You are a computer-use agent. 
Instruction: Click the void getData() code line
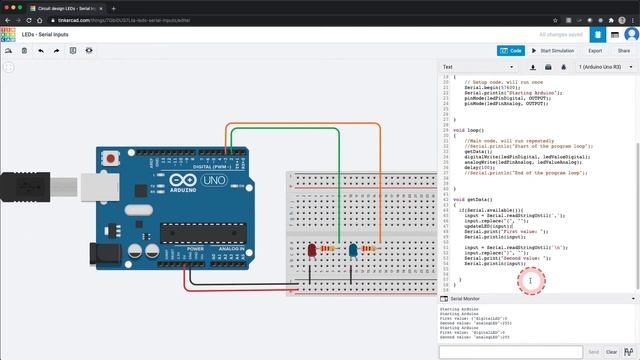[x=473, y=200]
